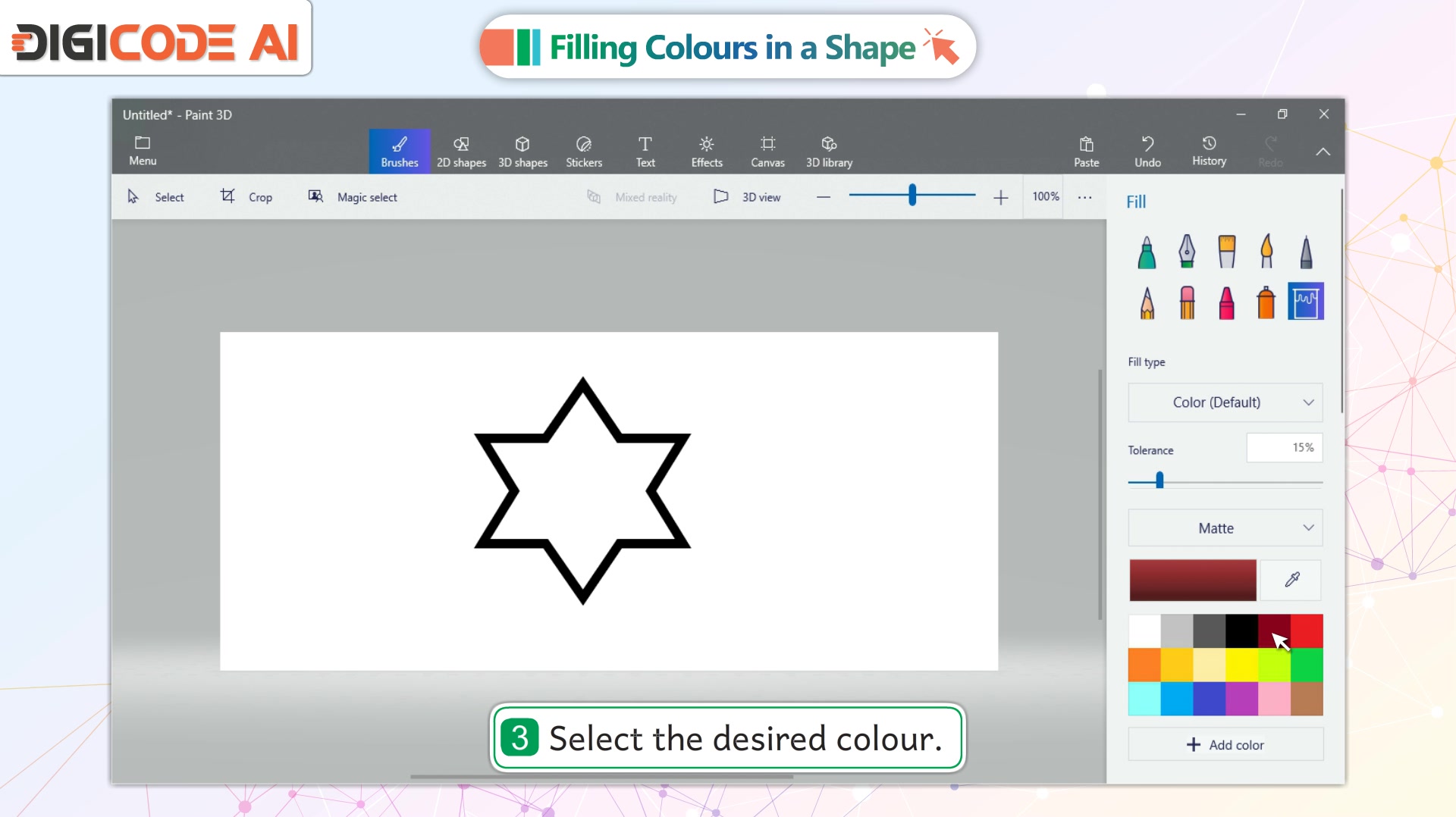Click the Tolerance 15% input field
Viewport: 1456px width, 817px height.
pyautogui.click(x=1285, y=448)
